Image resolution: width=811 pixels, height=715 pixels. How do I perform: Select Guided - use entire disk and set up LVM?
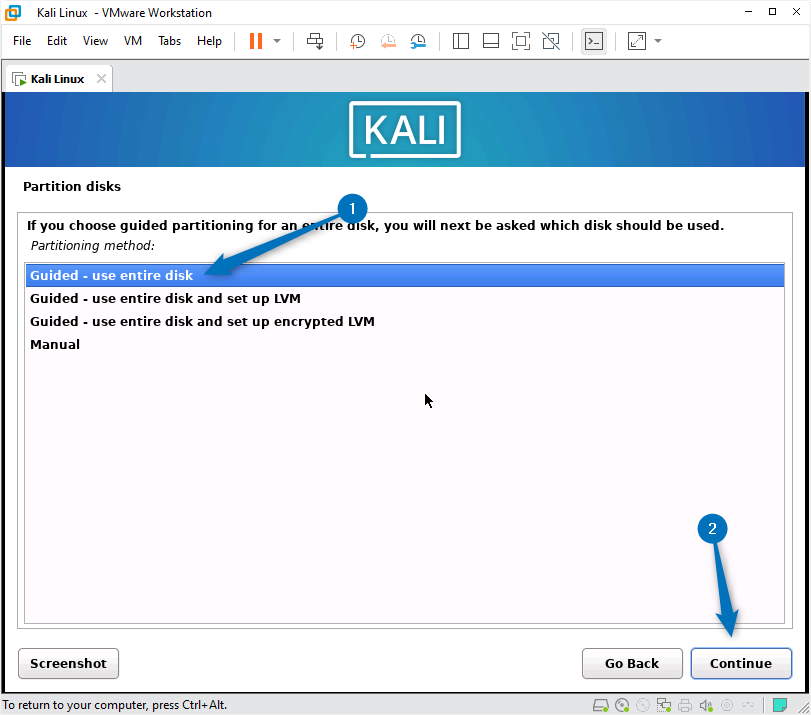tap(166, 298)
